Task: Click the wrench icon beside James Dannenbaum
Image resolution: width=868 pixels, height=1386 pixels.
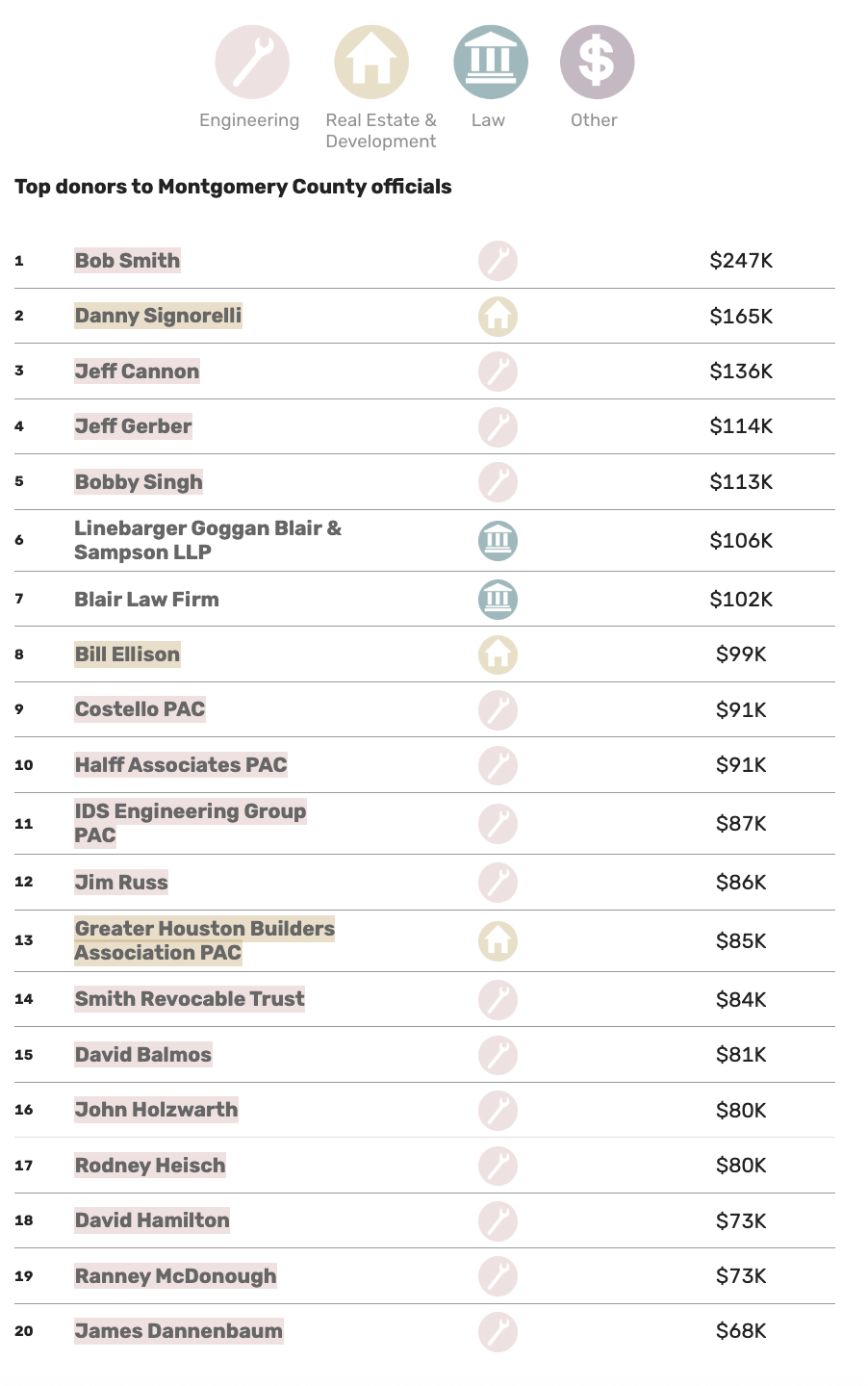Action: click(498, 1332)
